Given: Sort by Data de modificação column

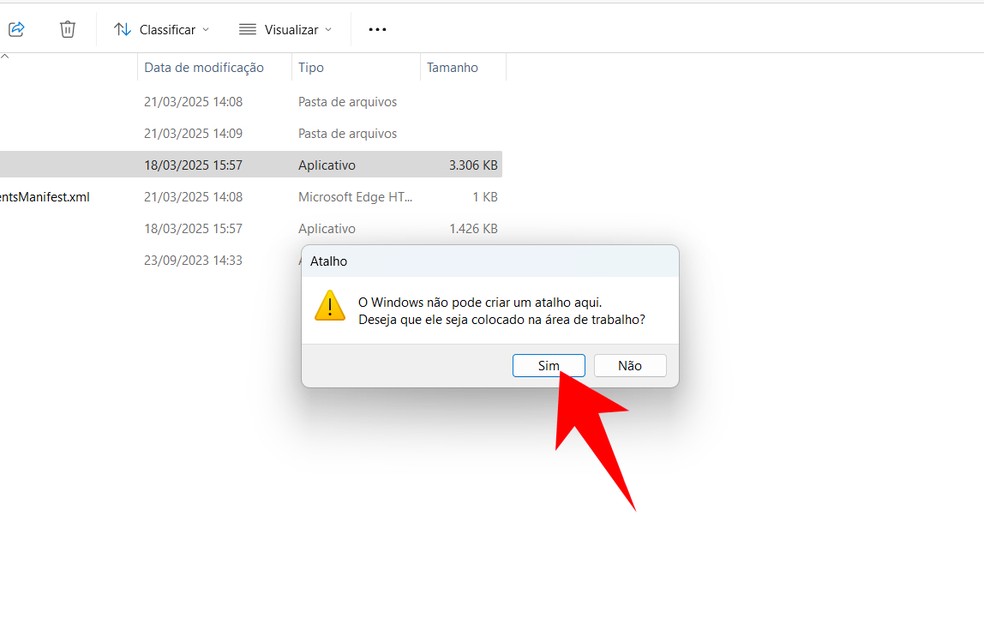Looking at the screenshot, I should [204, 68].
